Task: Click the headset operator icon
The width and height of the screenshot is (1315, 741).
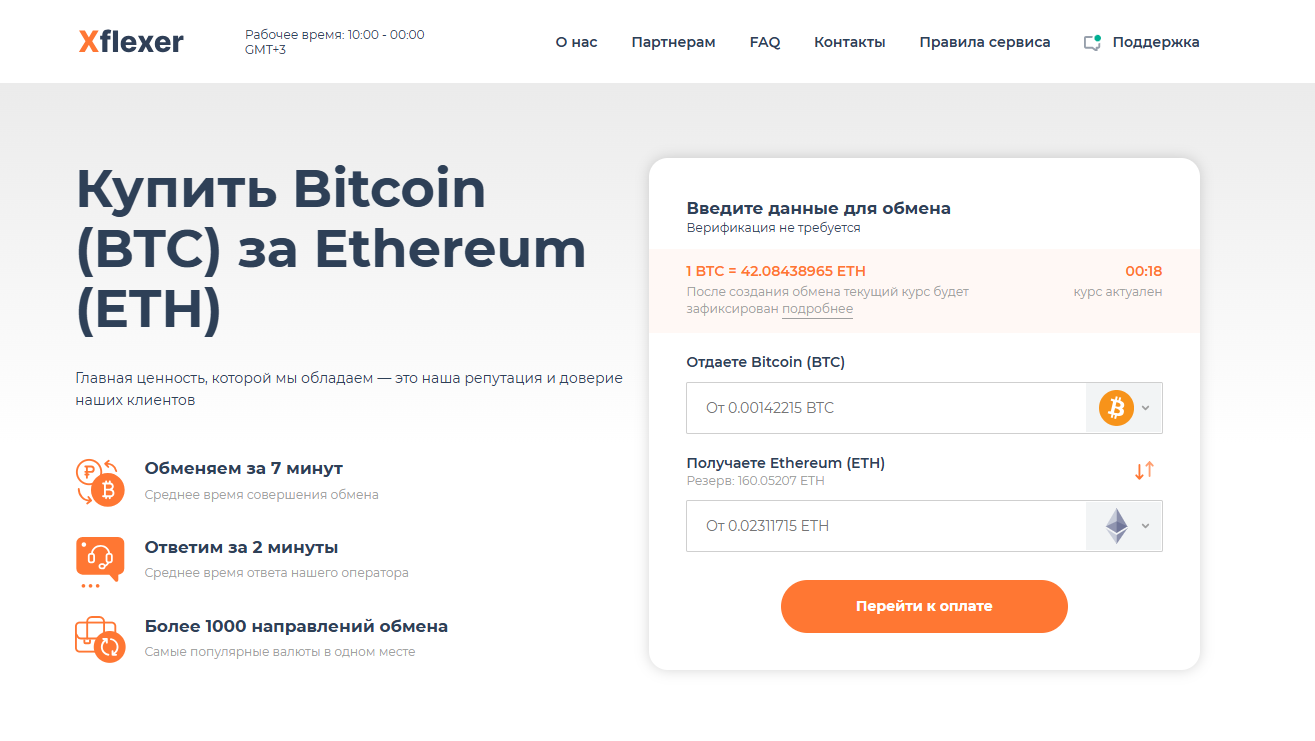Action: [100, 559]
